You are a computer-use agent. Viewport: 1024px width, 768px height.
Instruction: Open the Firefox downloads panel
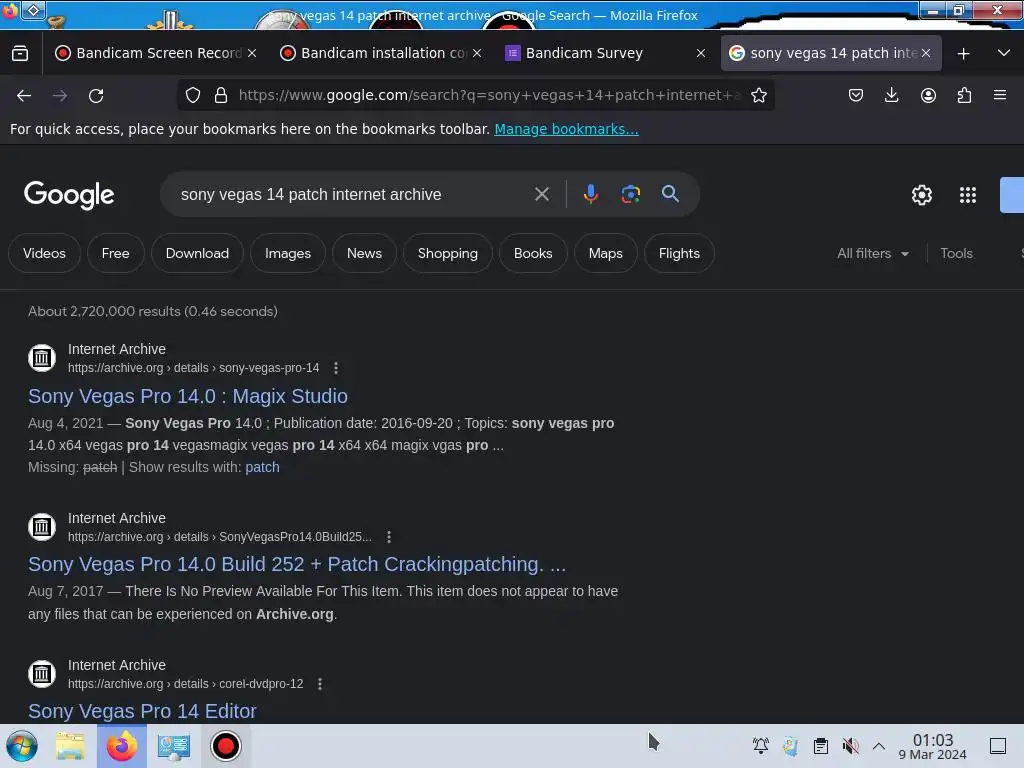891,95
